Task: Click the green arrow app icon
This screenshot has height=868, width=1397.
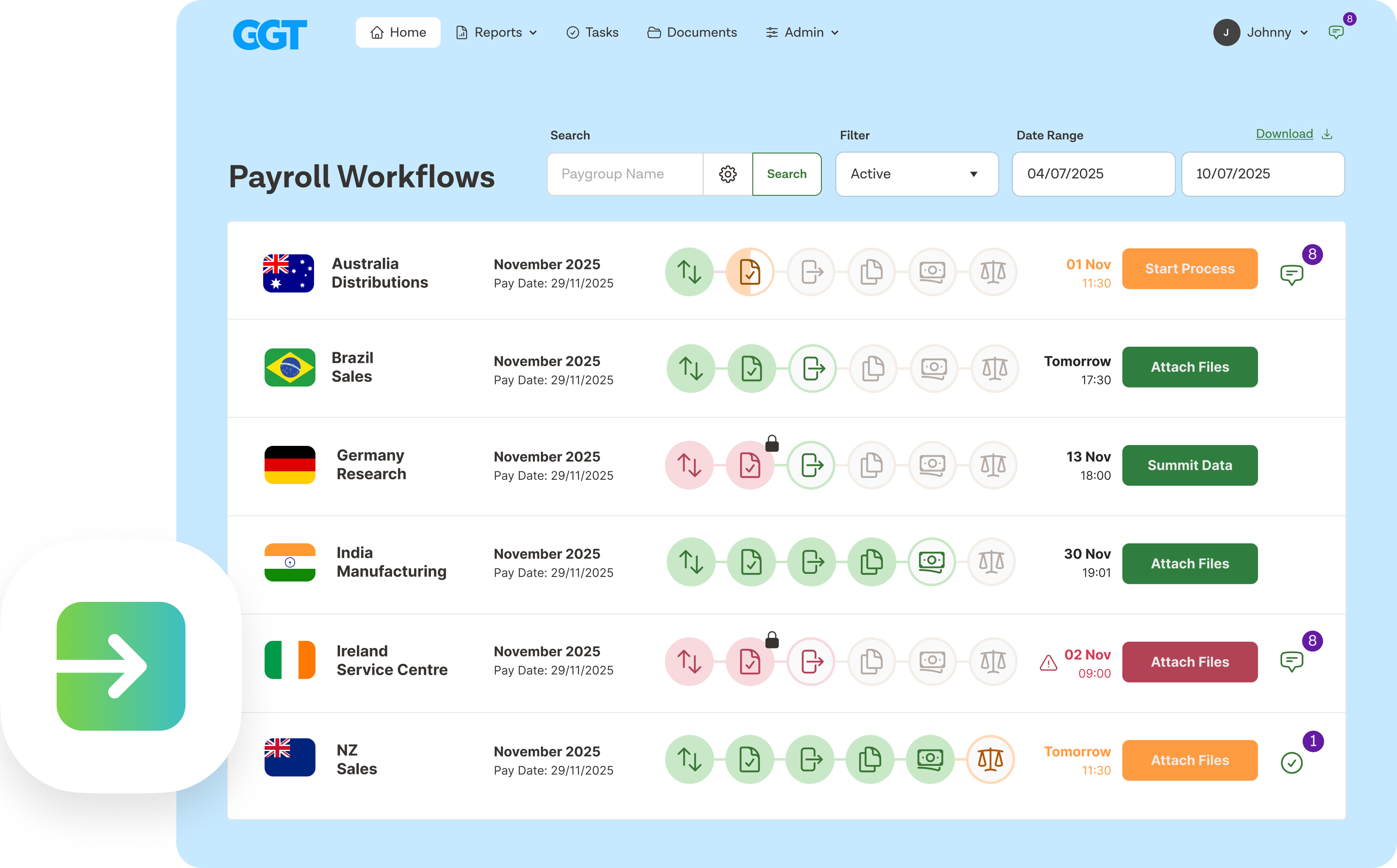Action: 121,666
